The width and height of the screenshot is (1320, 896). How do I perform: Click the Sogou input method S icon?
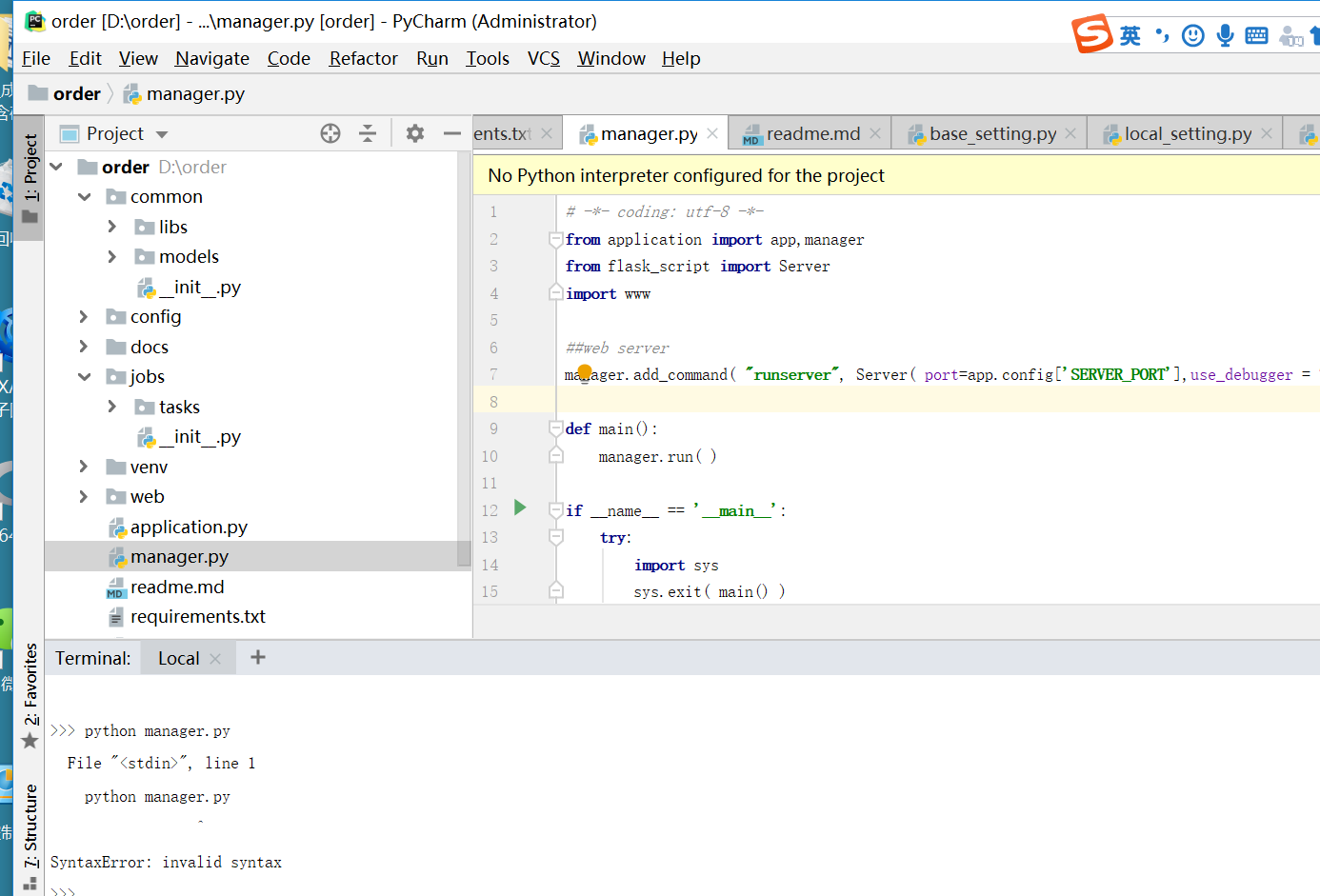click(1091, 34)
